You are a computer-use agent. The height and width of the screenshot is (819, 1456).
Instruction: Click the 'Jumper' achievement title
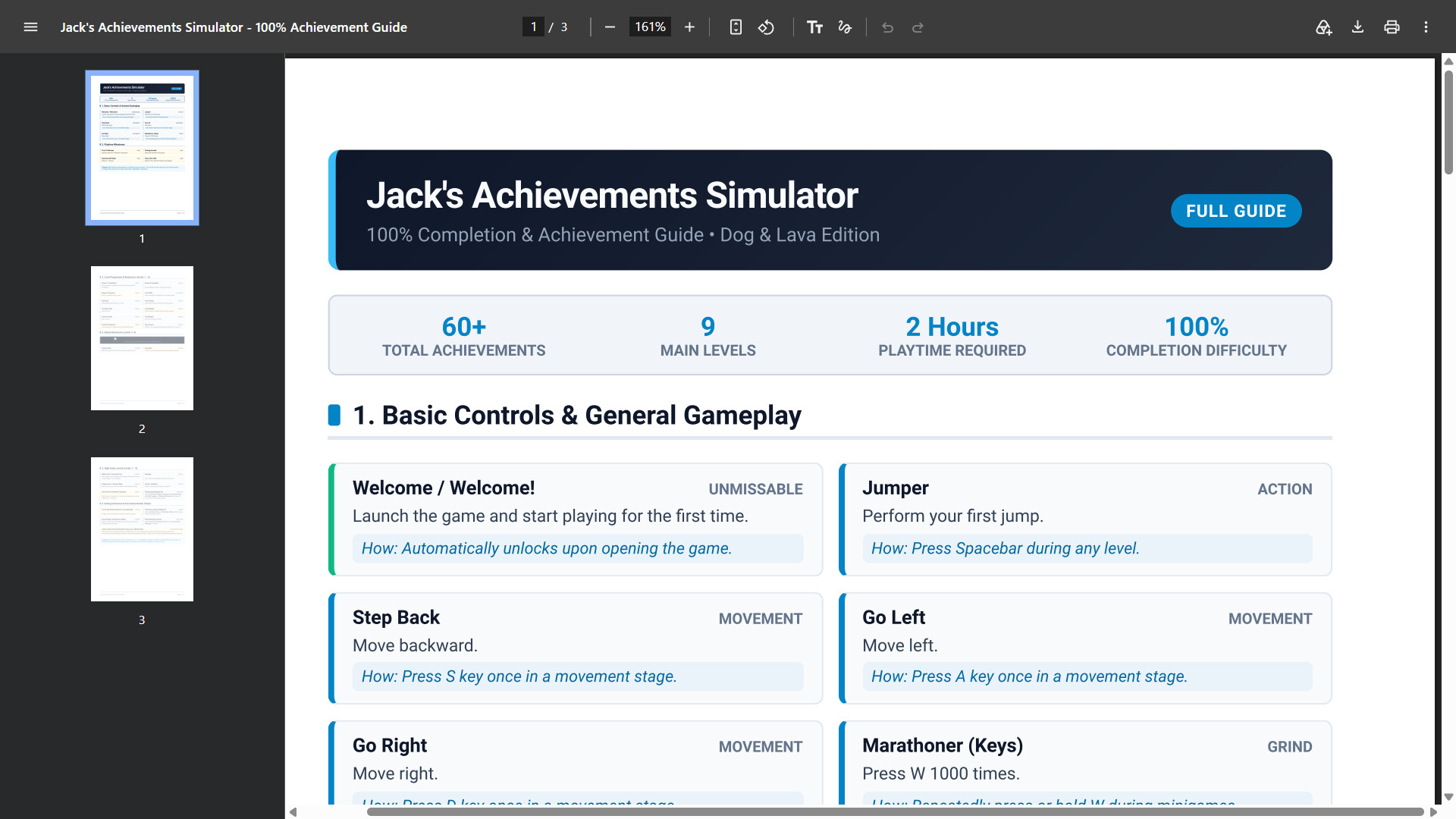click(x=895, y=488)
